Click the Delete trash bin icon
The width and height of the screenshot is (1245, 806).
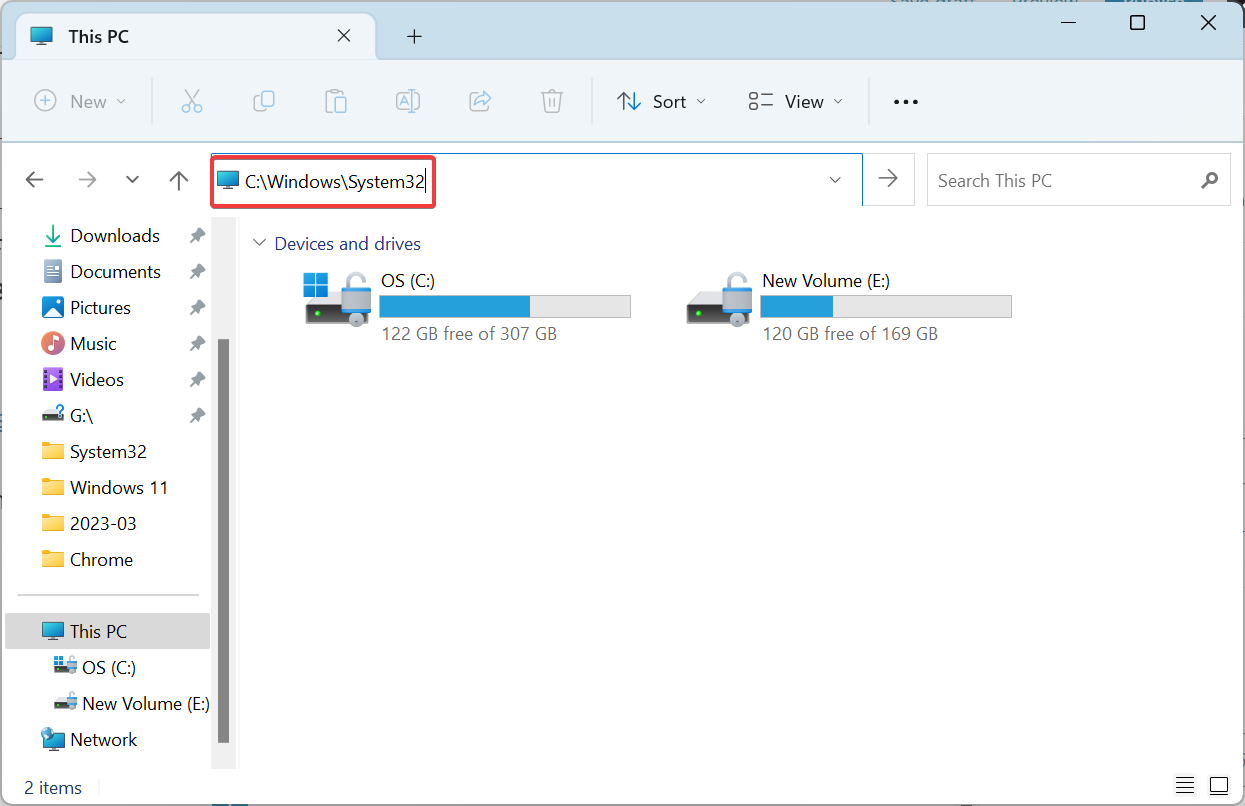click(552, 101)
